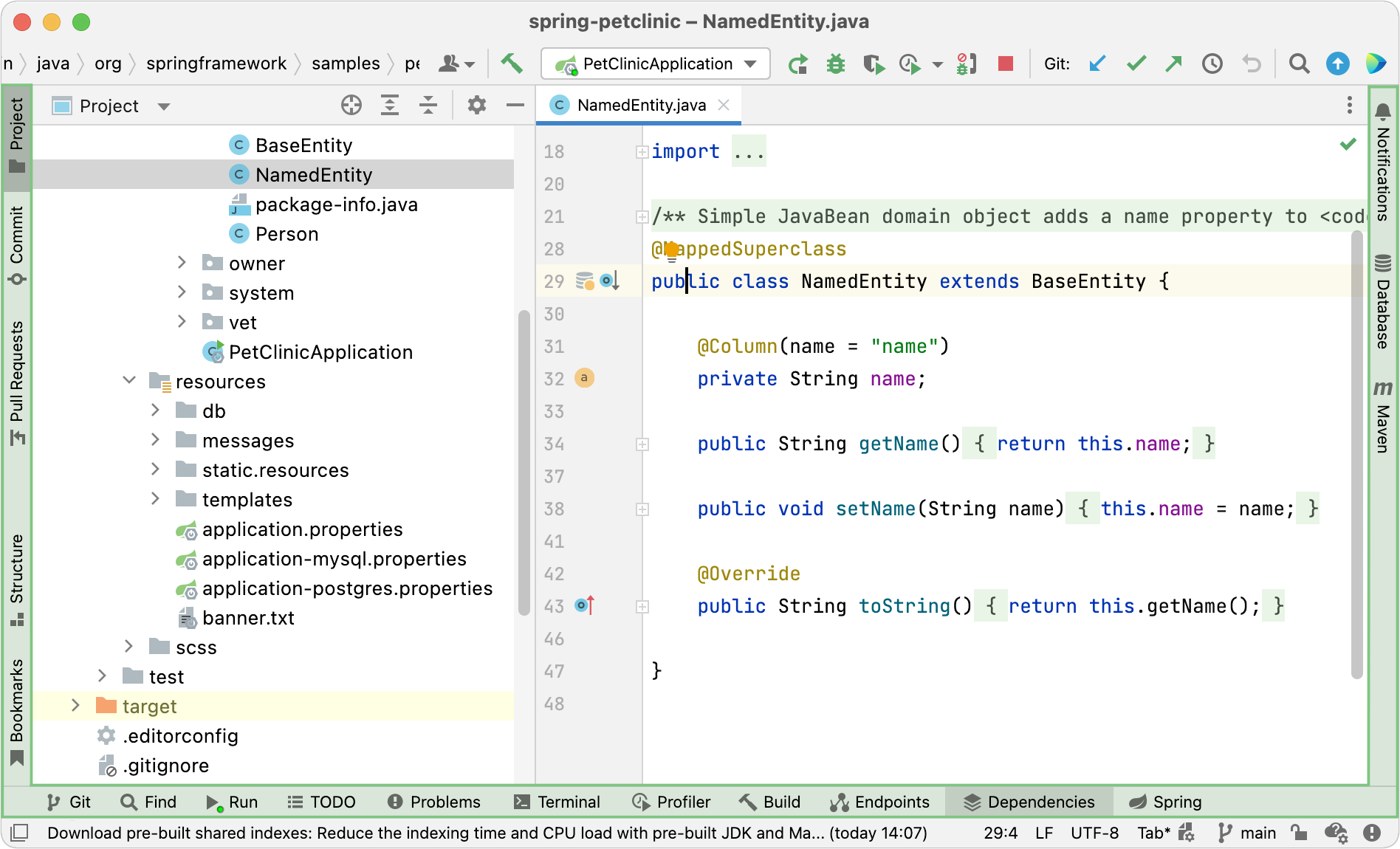Click the override gutter icon at line 43

tap(585, 606)
